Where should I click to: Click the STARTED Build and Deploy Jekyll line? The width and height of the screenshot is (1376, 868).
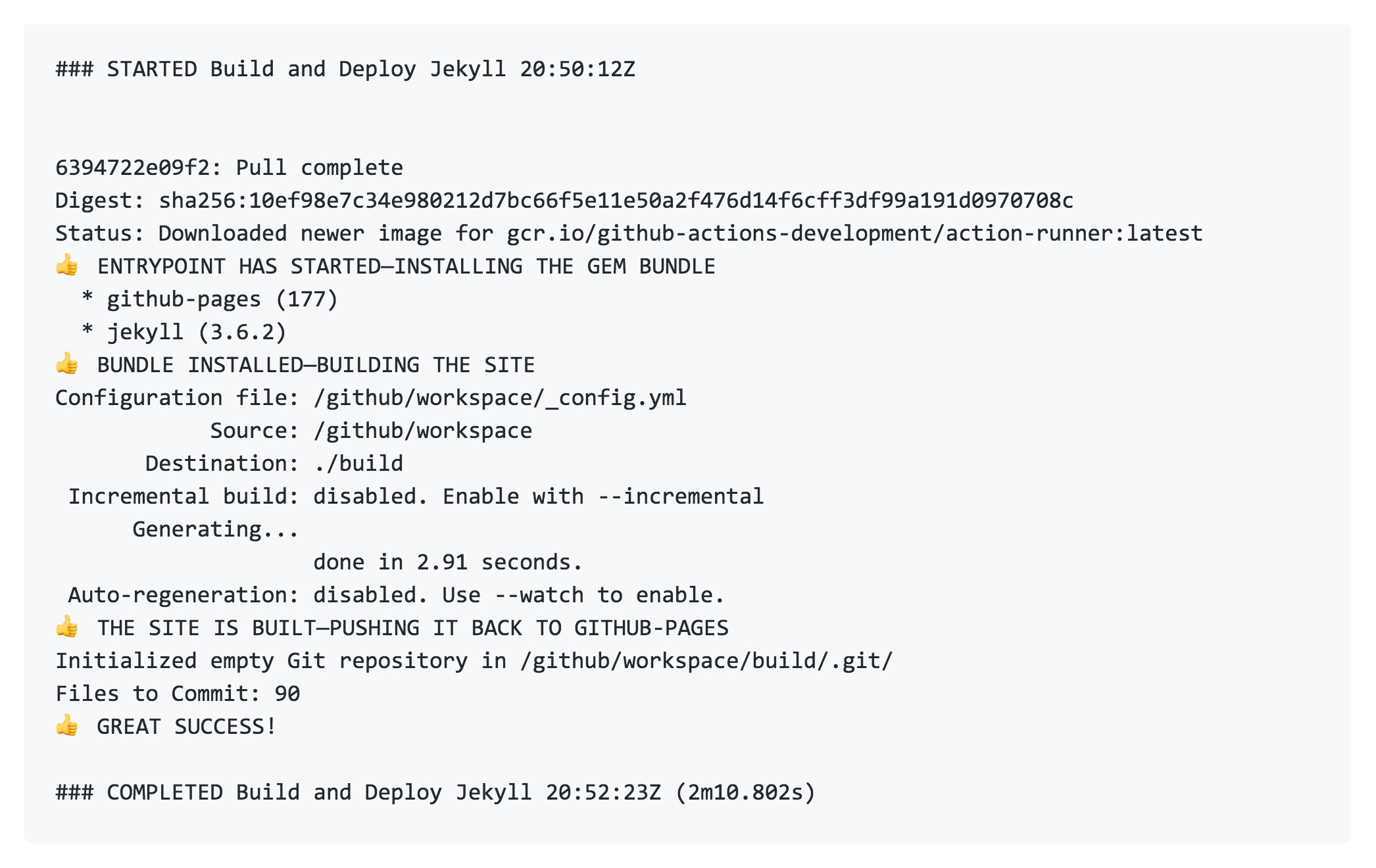[x=345, y=69]
